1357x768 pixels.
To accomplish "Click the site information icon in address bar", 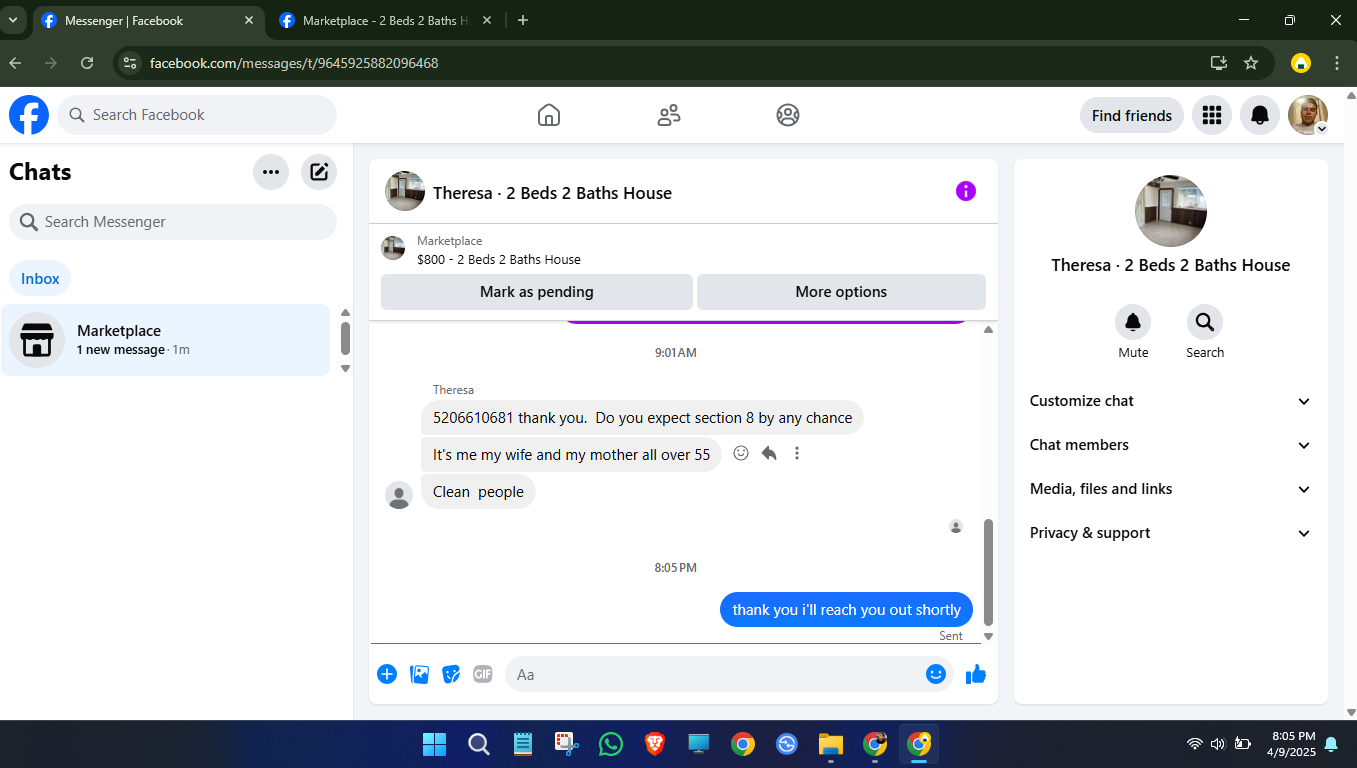I will point(129,63).
